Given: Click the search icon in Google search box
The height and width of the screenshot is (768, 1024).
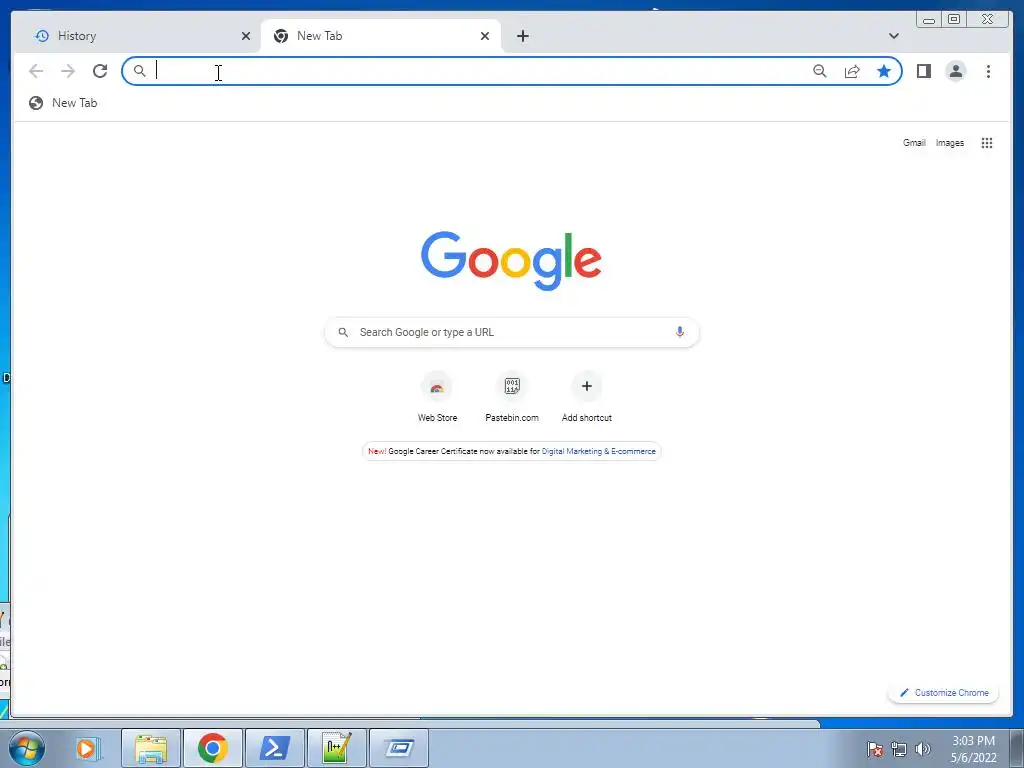Looking at the screenshot, I should [x=343, y=332].
